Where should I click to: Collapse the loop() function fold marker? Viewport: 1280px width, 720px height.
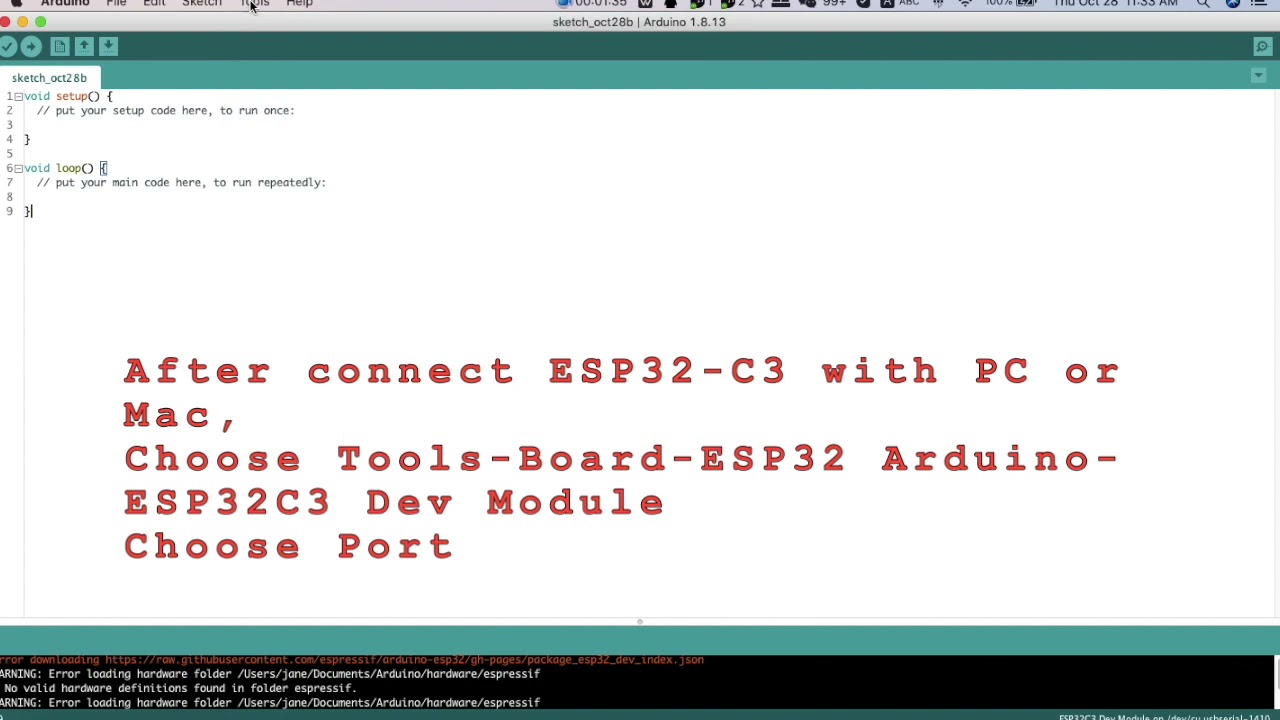click(18, 168)
